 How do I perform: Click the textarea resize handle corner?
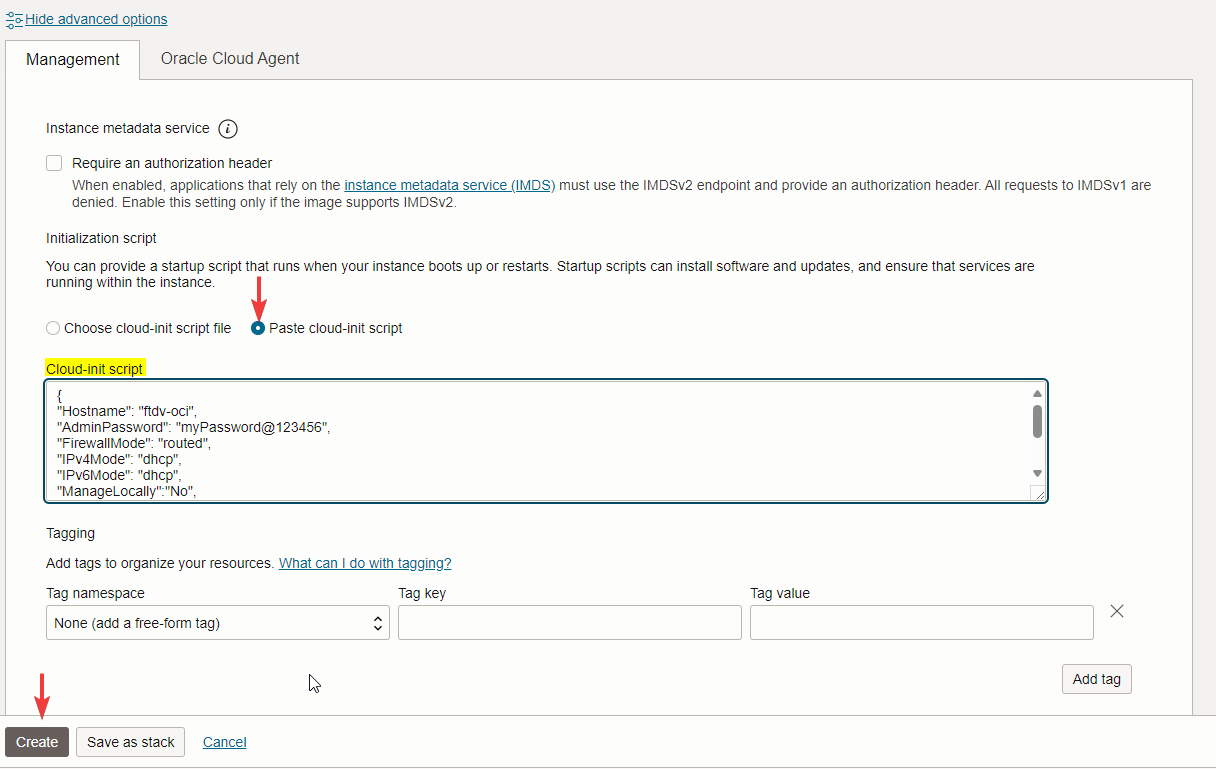(1038, 493)
